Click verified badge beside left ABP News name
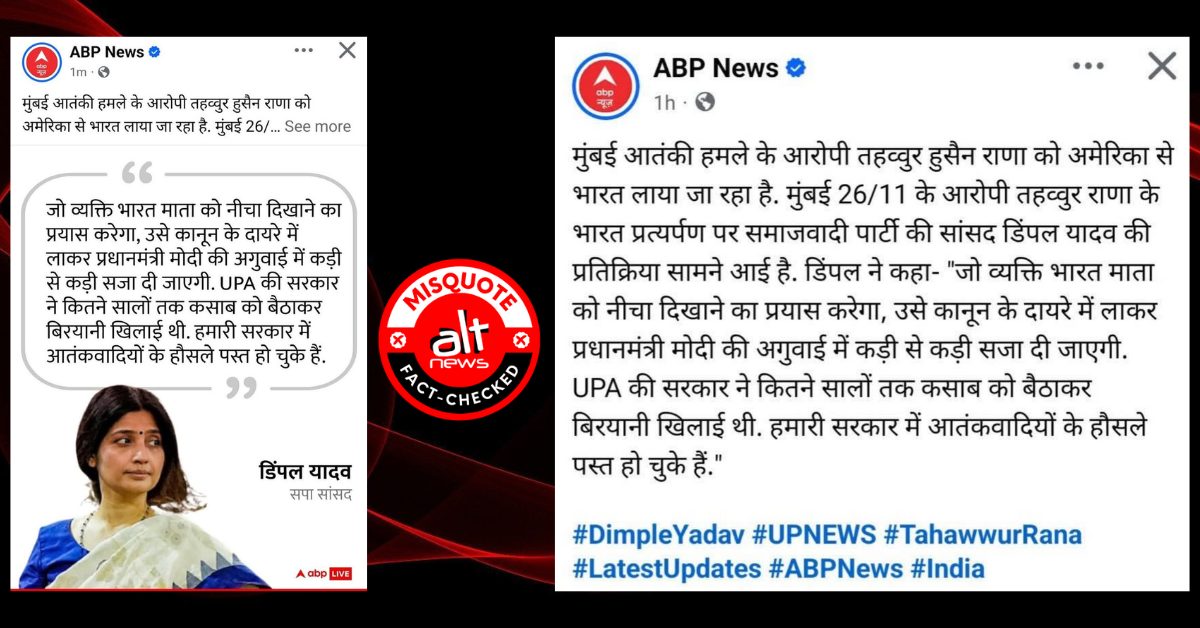Screen dimensions: 1200x628 [x=154, y=52]
